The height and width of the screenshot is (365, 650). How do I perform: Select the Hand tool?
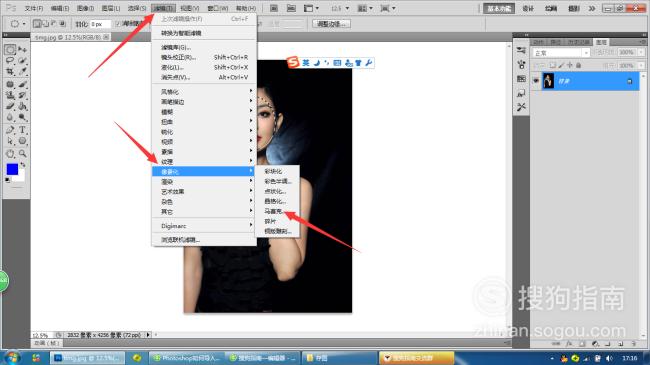(x=10, y=154)
